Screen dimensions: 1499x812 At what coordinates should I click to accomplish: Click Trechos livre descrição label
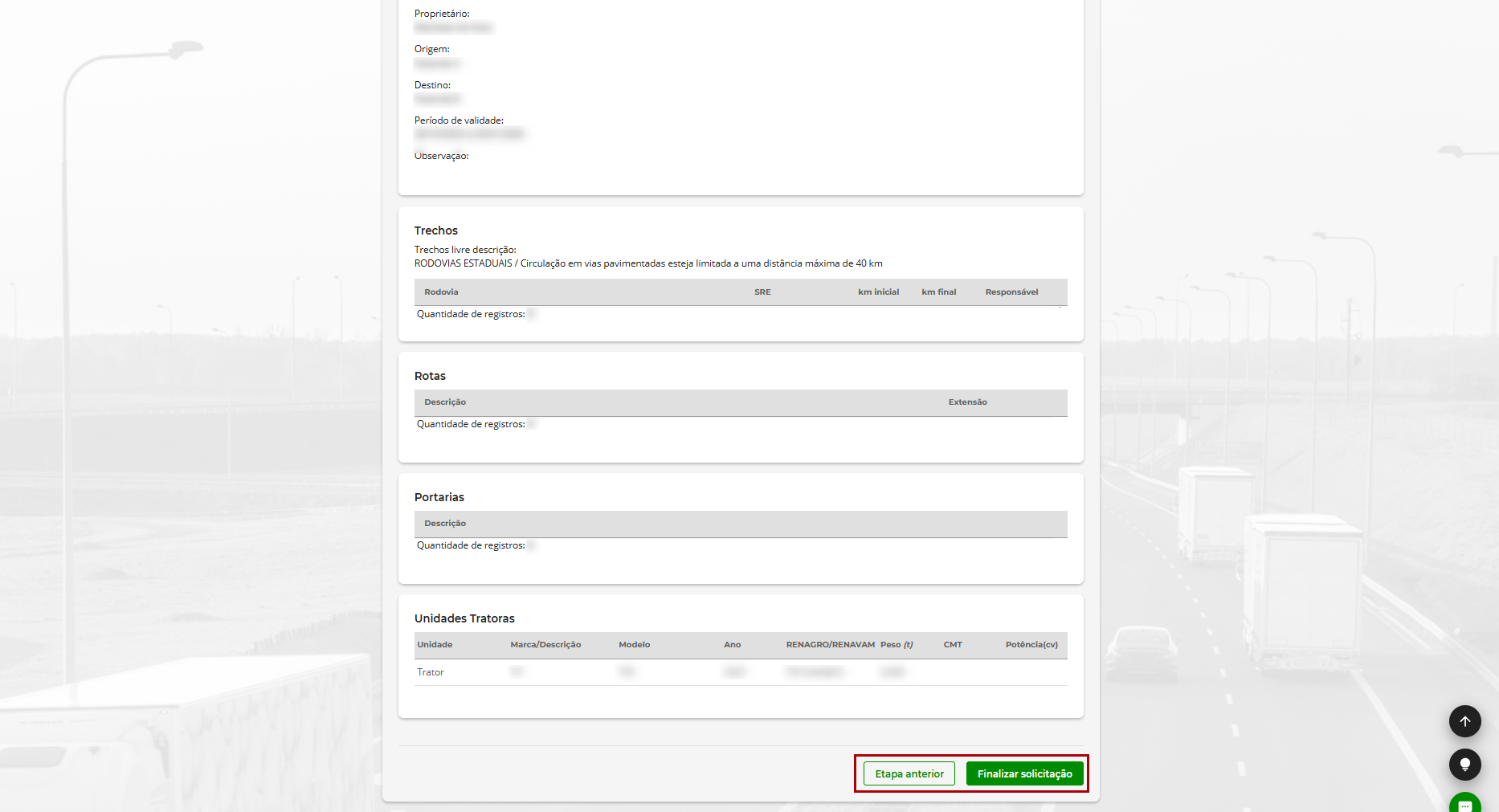pos(465,250)
